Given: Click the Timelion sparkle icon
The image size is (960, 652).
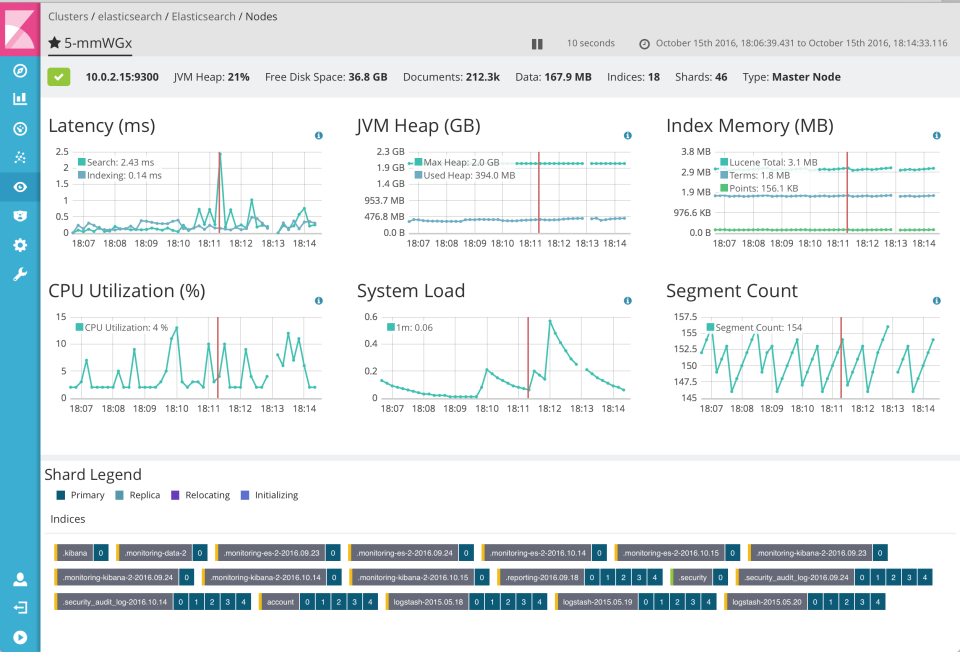Looking at the screenshot, I should point(20,157).
